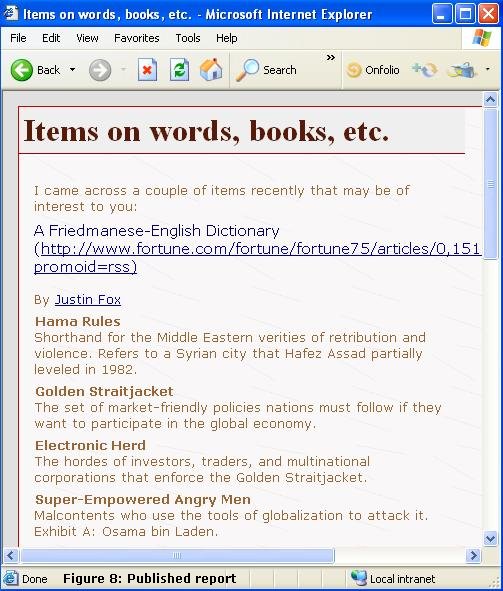This screenshot has height=591, width=503.
Task: Open the View menu
Action: (x=87, y=38)
